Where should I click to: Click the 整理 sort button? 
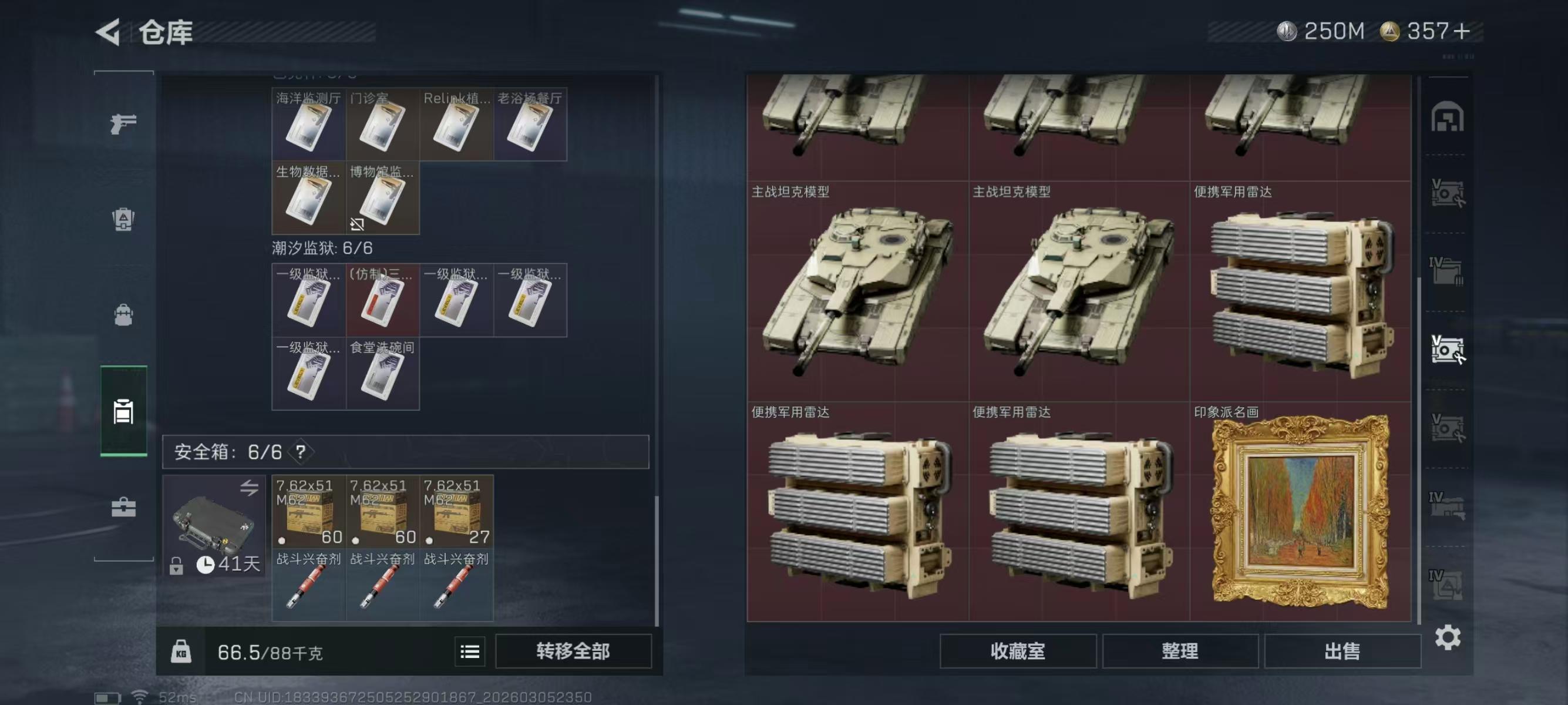pyautogui.click(x=1180, y=652)
